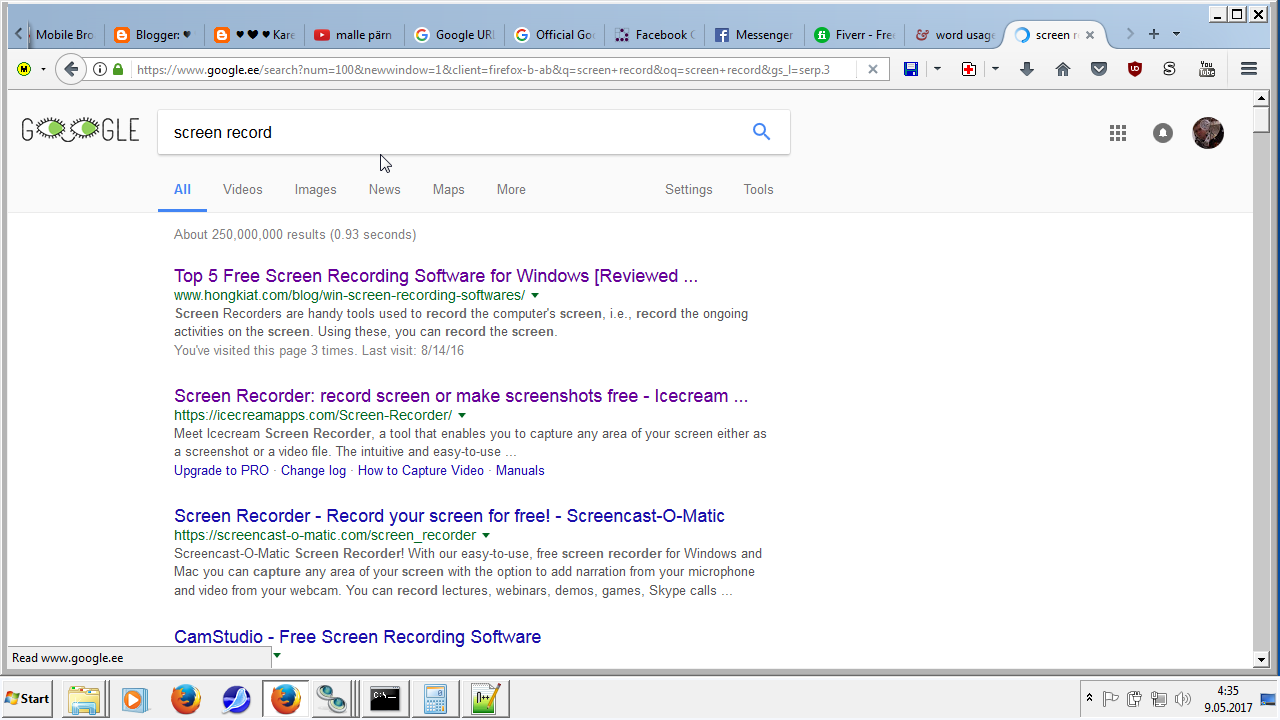Open 'Top 5 Free Screen Recording Software' result

436,276
